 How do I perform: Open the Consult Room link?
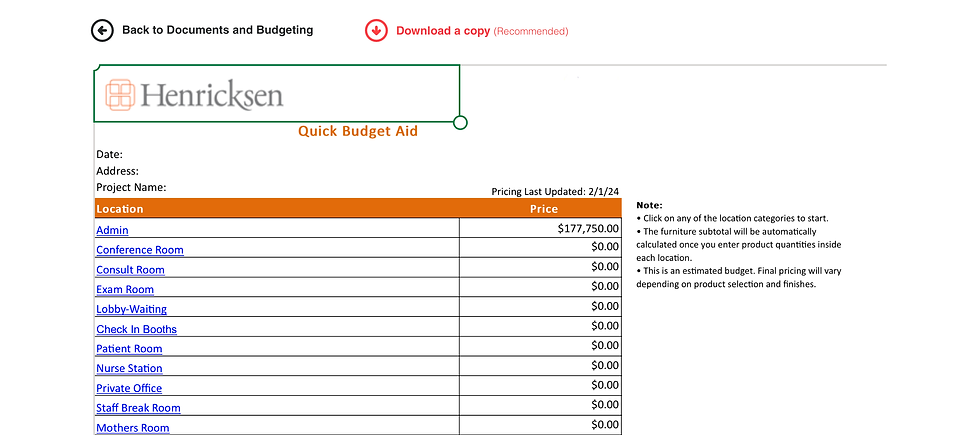[131, 270]
